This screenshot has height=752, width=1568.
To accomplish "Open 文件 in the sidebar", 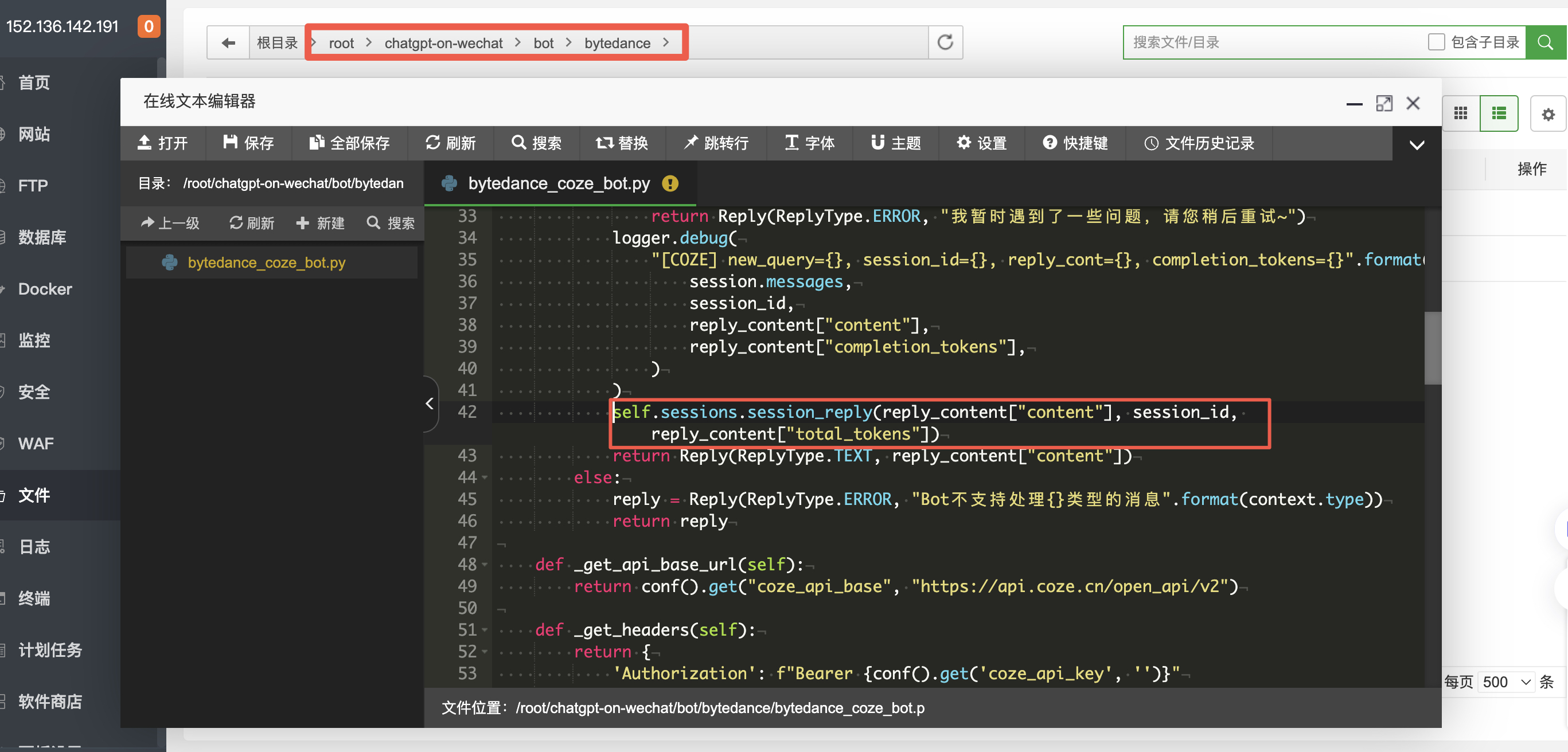I will [34, 495].
